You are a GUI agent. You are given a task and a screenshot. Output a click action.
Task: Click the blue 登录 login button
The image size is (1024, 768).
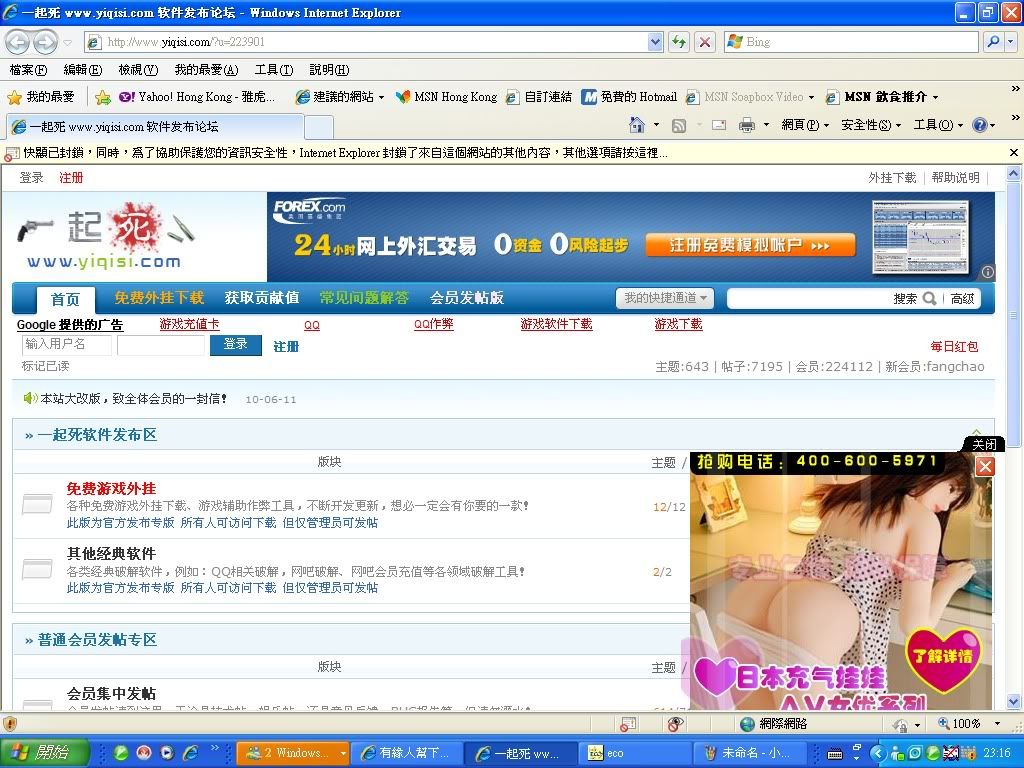pyautogui.click(x=235, y=344)
